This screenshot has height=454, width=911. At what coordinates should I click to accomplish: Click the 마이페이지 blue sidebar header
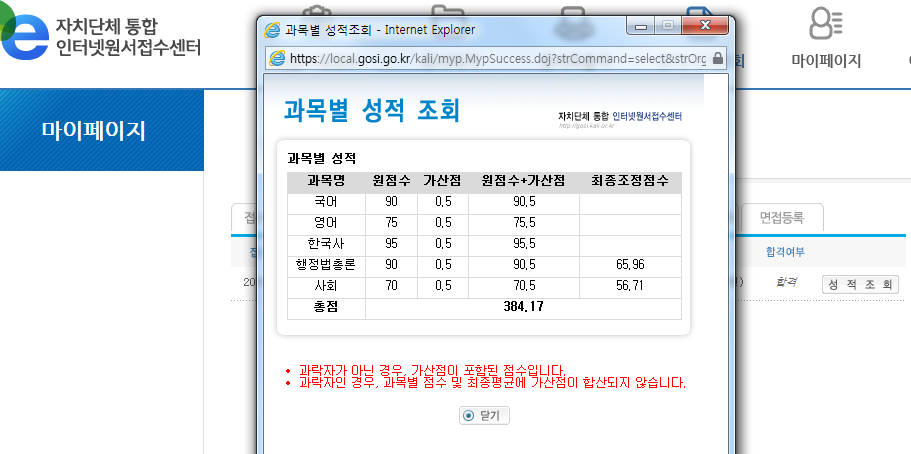[x=102, y=130]
